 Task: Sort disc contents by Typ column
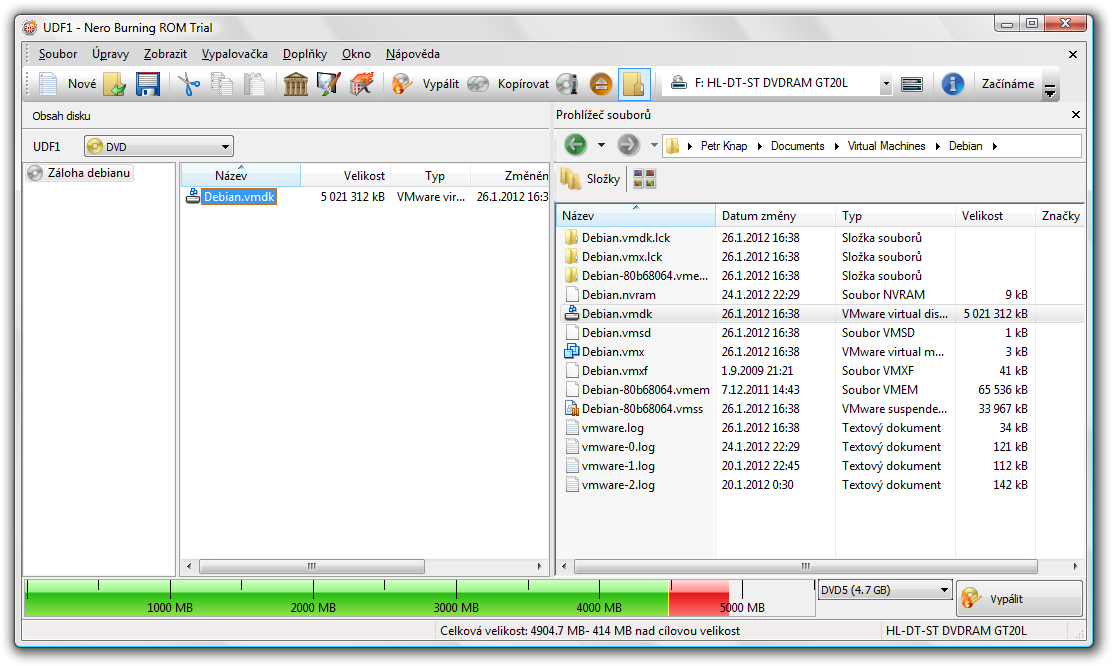(430, 175)
